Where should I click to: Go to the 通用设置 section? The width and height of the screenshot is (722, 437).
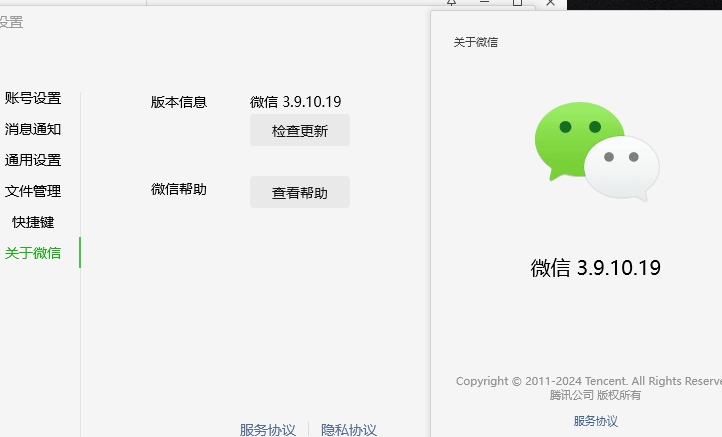[33, 160]
